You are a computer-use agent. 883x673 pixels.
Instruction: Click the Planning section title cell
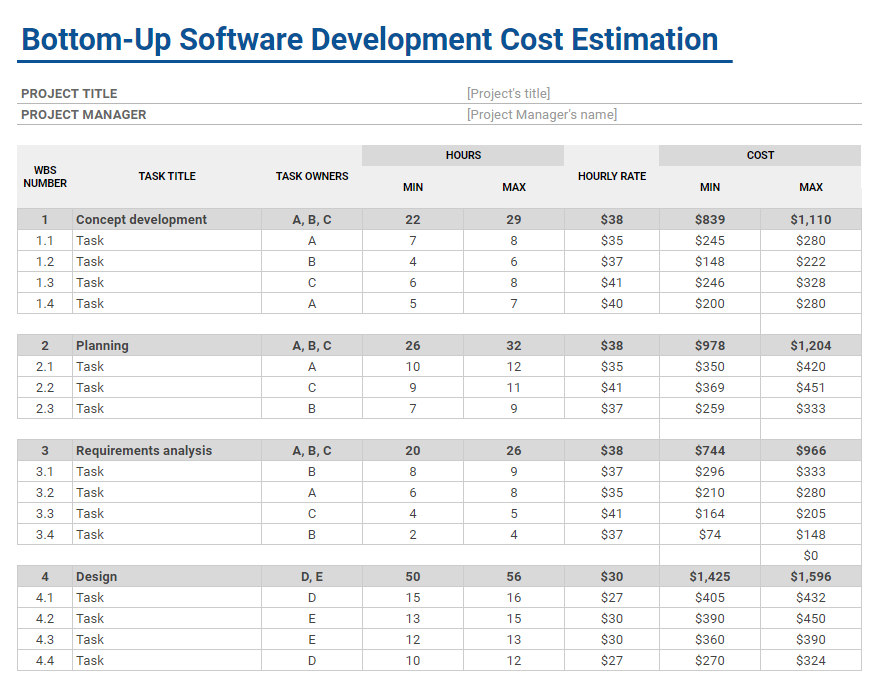(x=102, y=345)
